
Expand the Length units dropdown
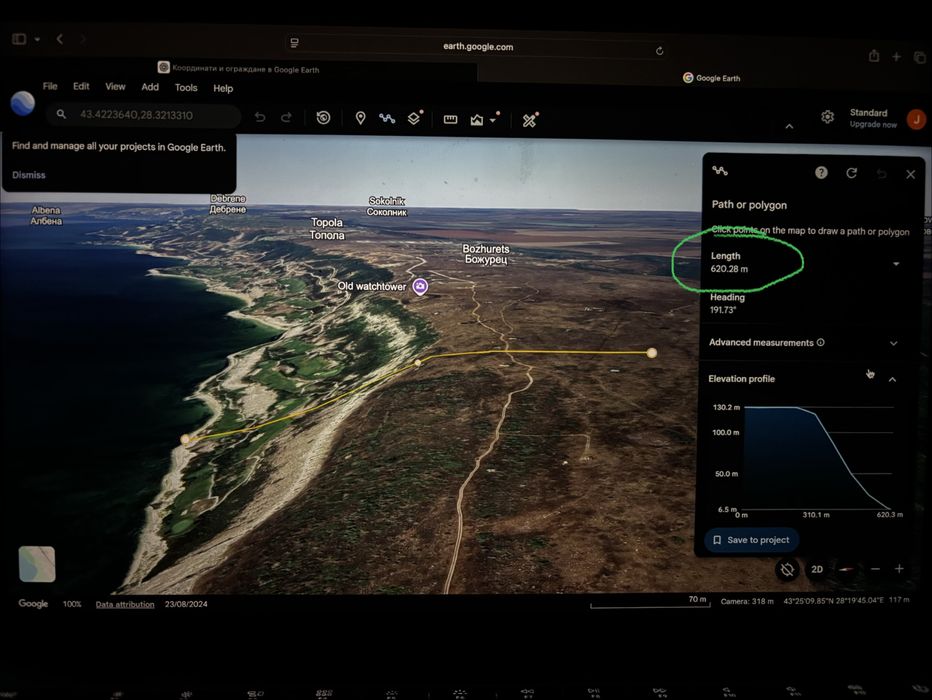point(896,263)
